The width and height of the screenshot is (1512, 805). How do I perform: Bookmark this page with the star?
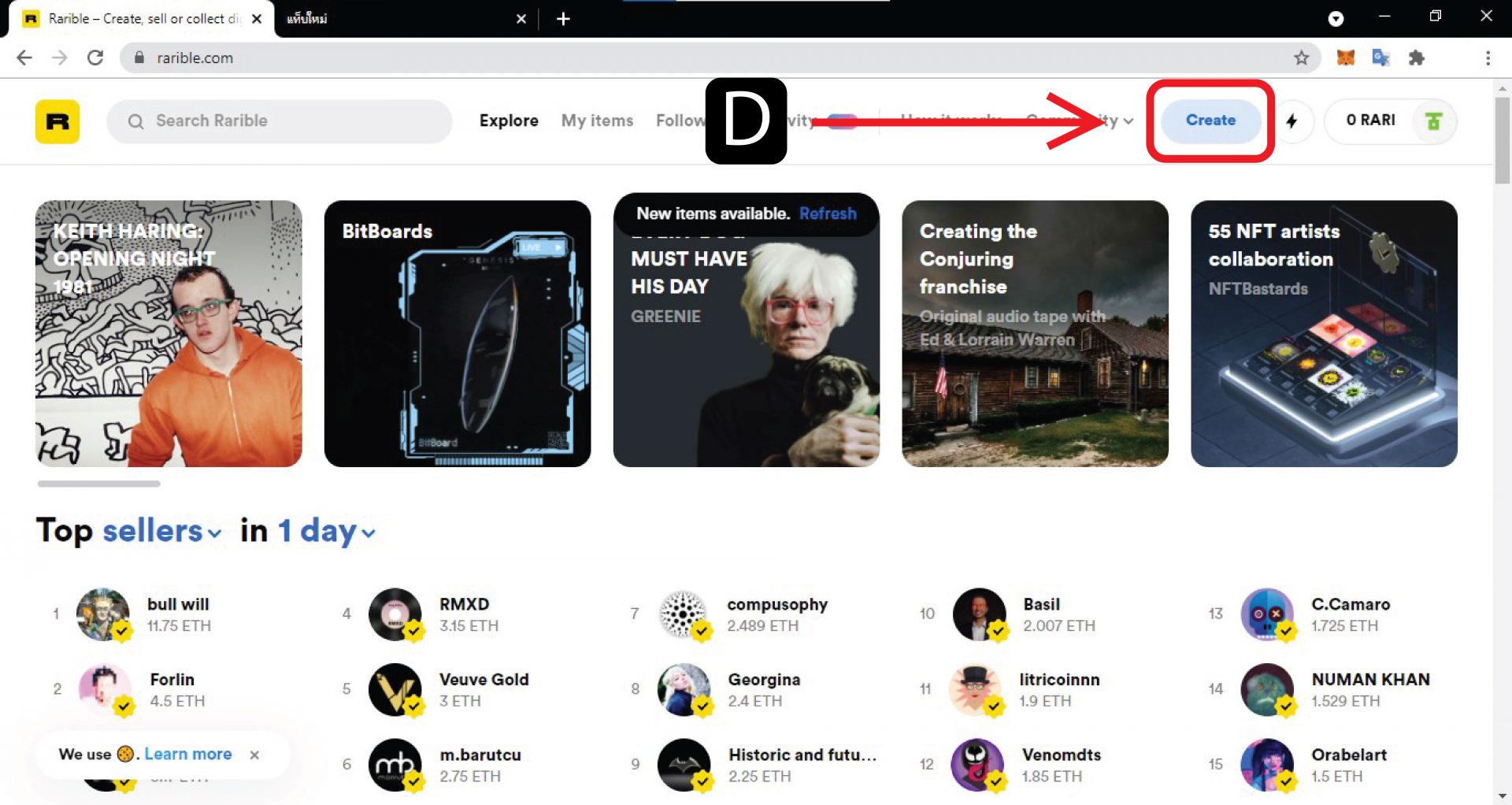click(x=1301, y=57)
